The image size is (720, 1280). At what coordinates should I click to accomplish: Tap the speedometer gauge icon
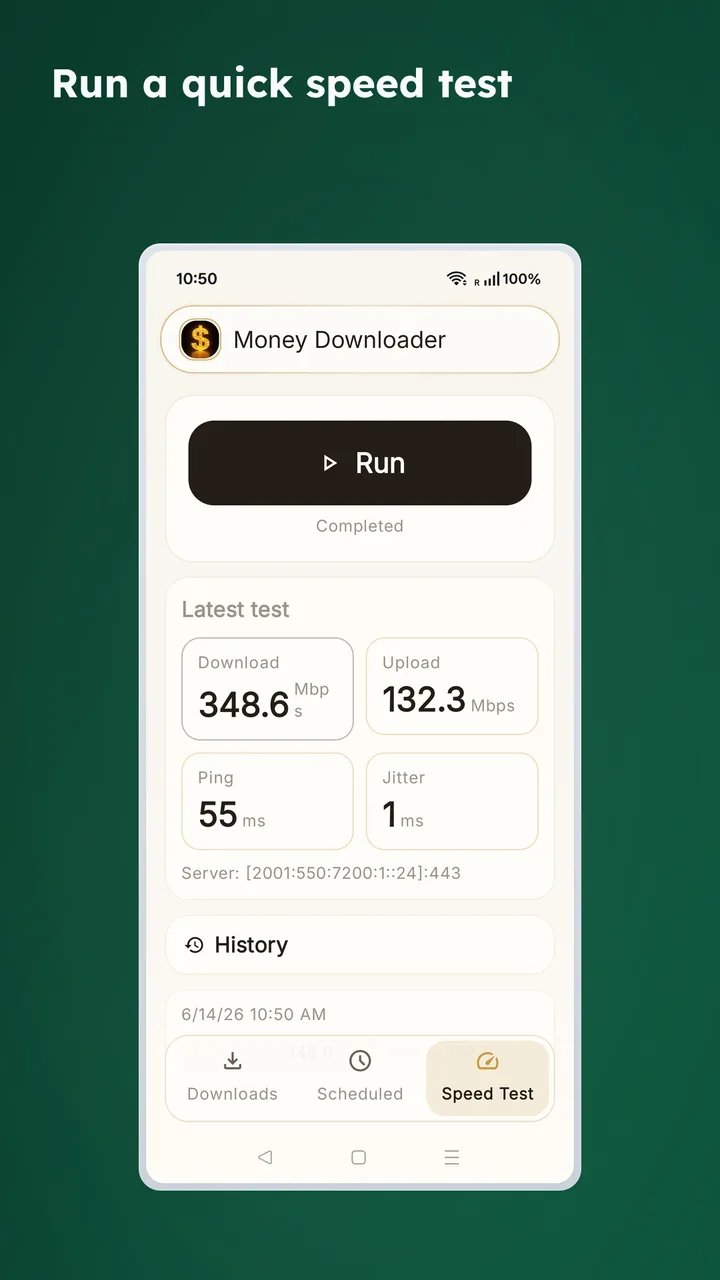(x=487, y=1061)
